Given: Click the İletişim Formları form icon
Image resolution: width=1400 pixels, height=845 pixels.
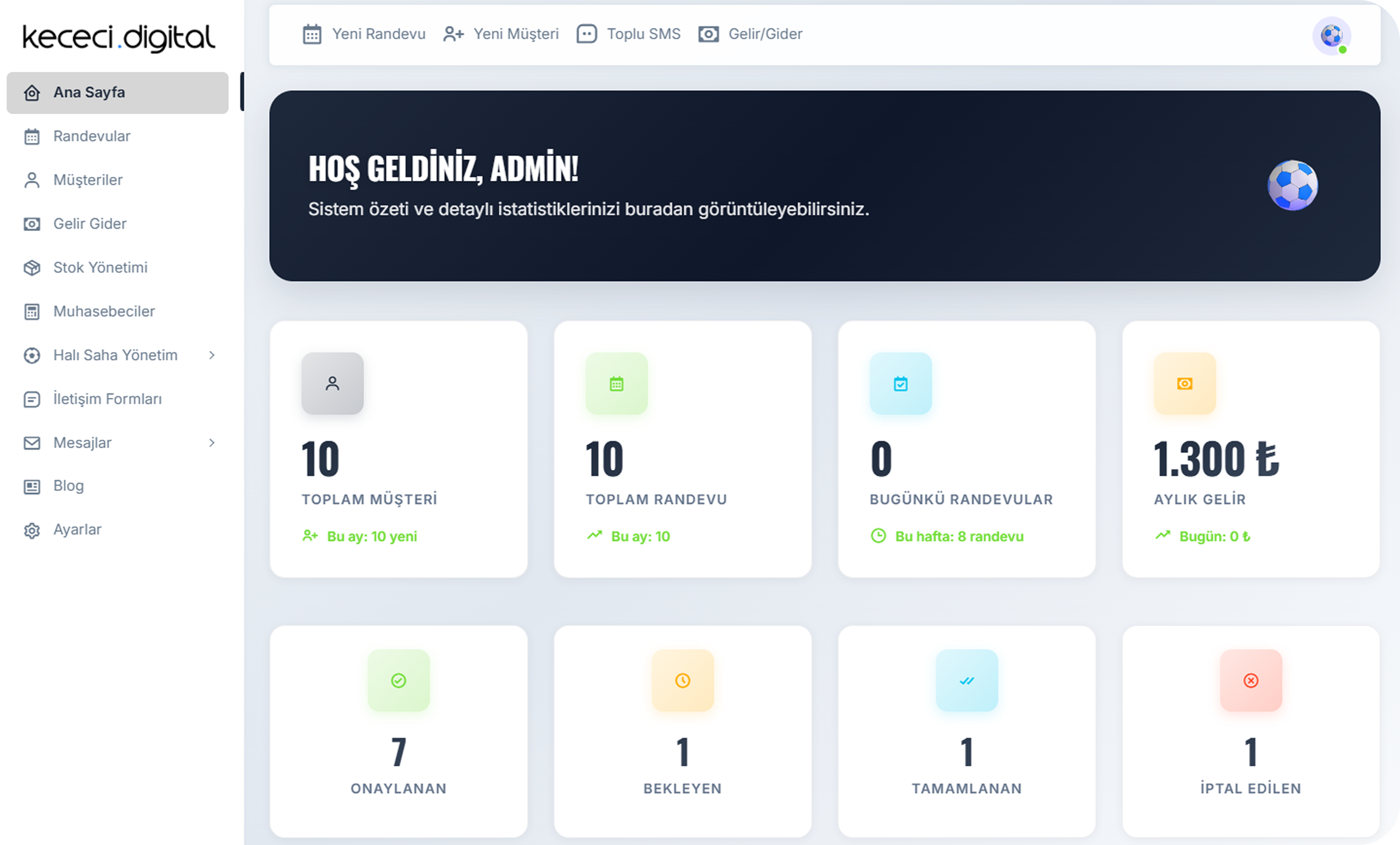Looking at the screenshot, I should pos(32,399).
